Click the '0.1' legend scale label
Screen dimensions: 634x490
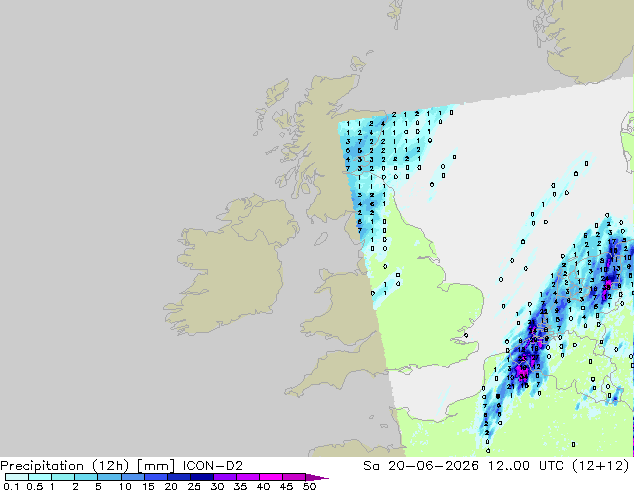11,486
